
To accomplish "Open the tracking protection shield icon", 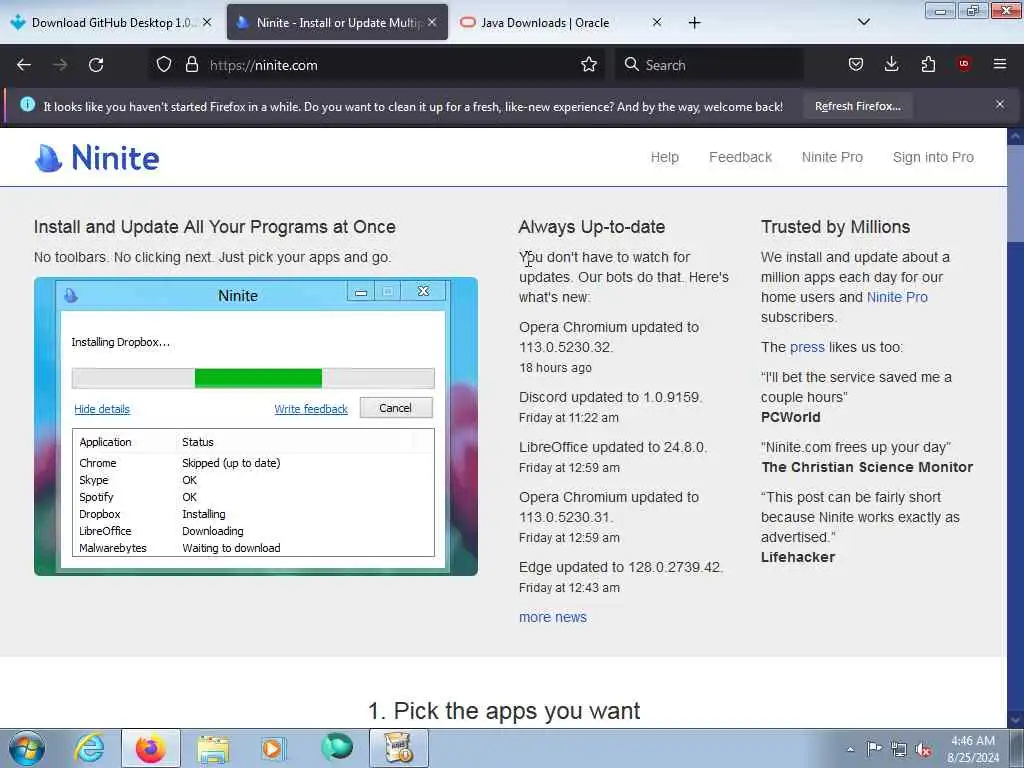I will click(x=164, y=65).
